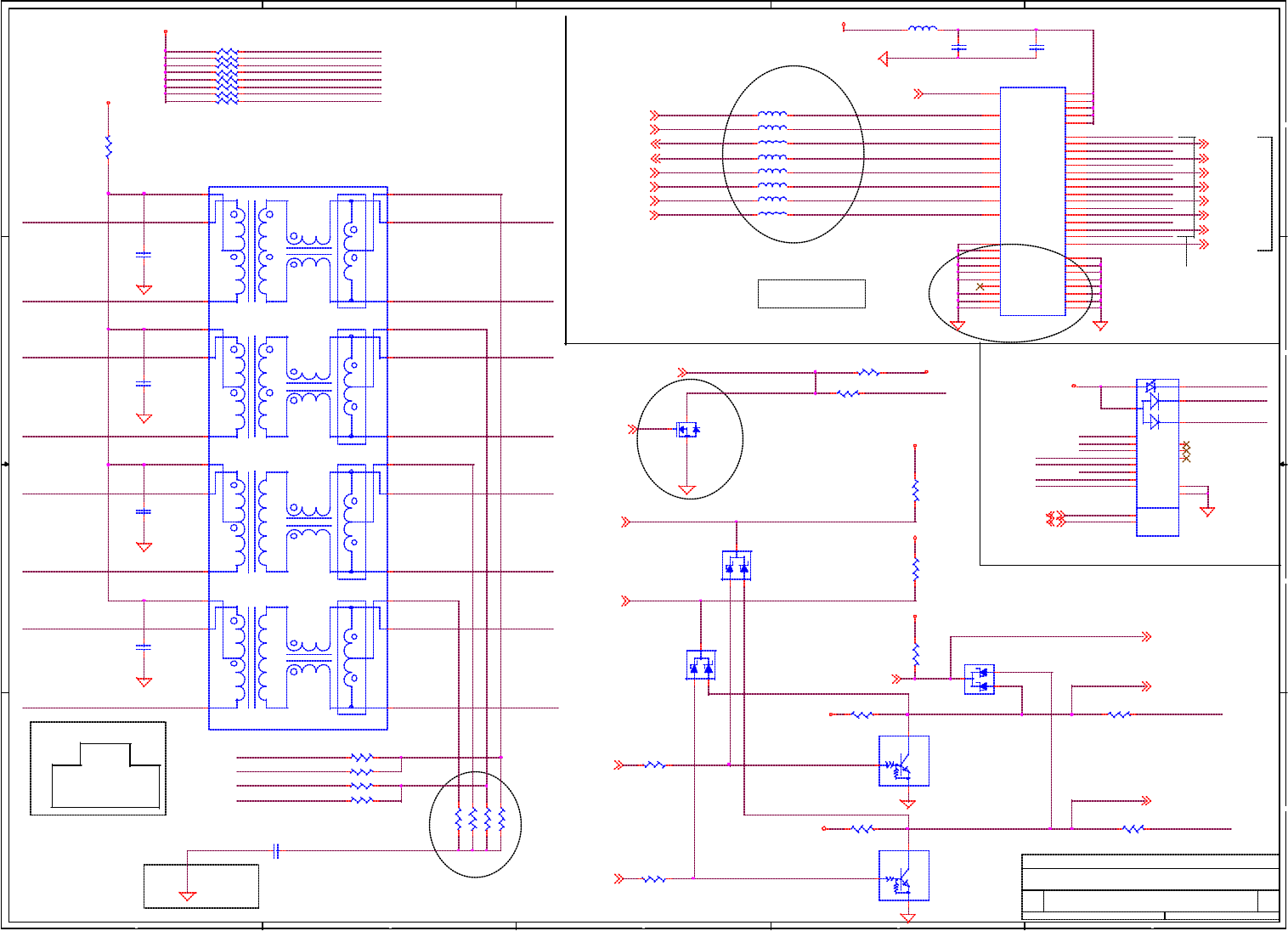Click the left-pointing arrow symbol below the filter inductor
The image size is (1288, 931).
(883, 59)
